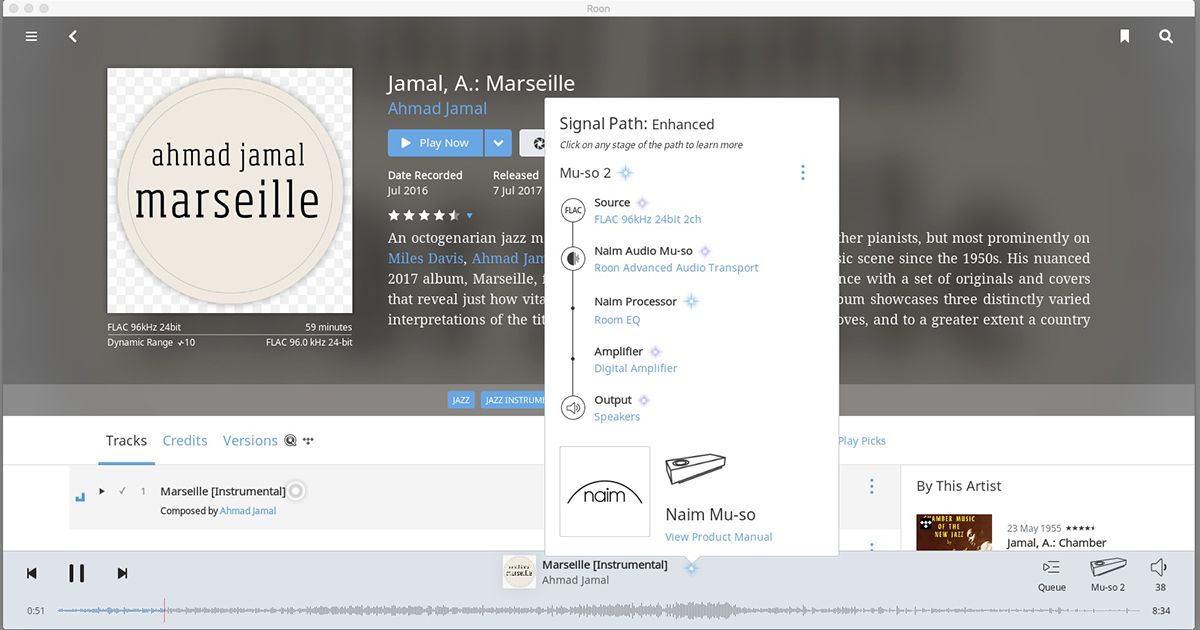Open the signal path three-dot menu
This screenshot has width=1200, height=630.
coord(802,173)
